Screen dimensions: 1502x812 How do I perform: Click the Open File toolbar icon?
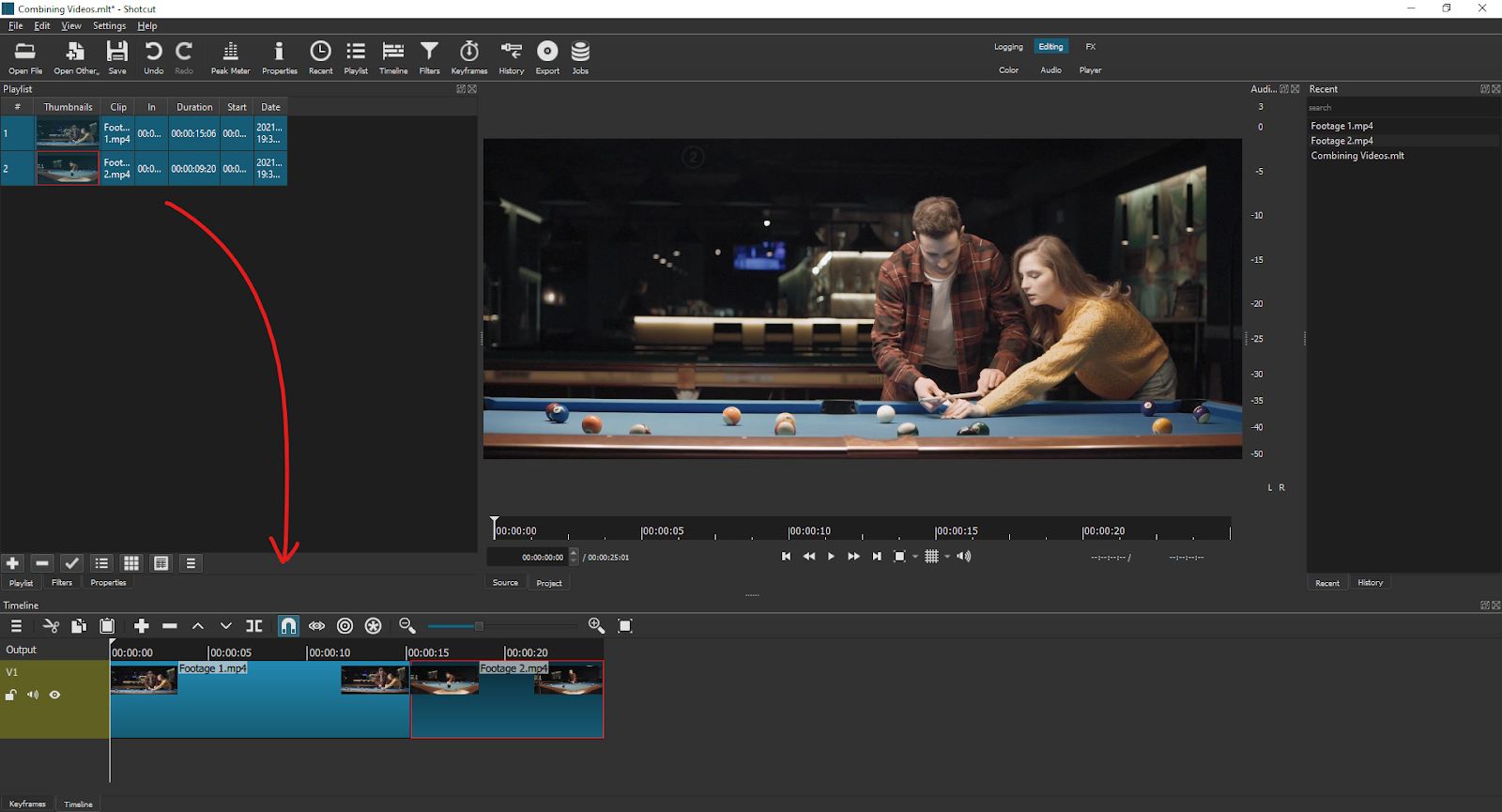(25, 57)
